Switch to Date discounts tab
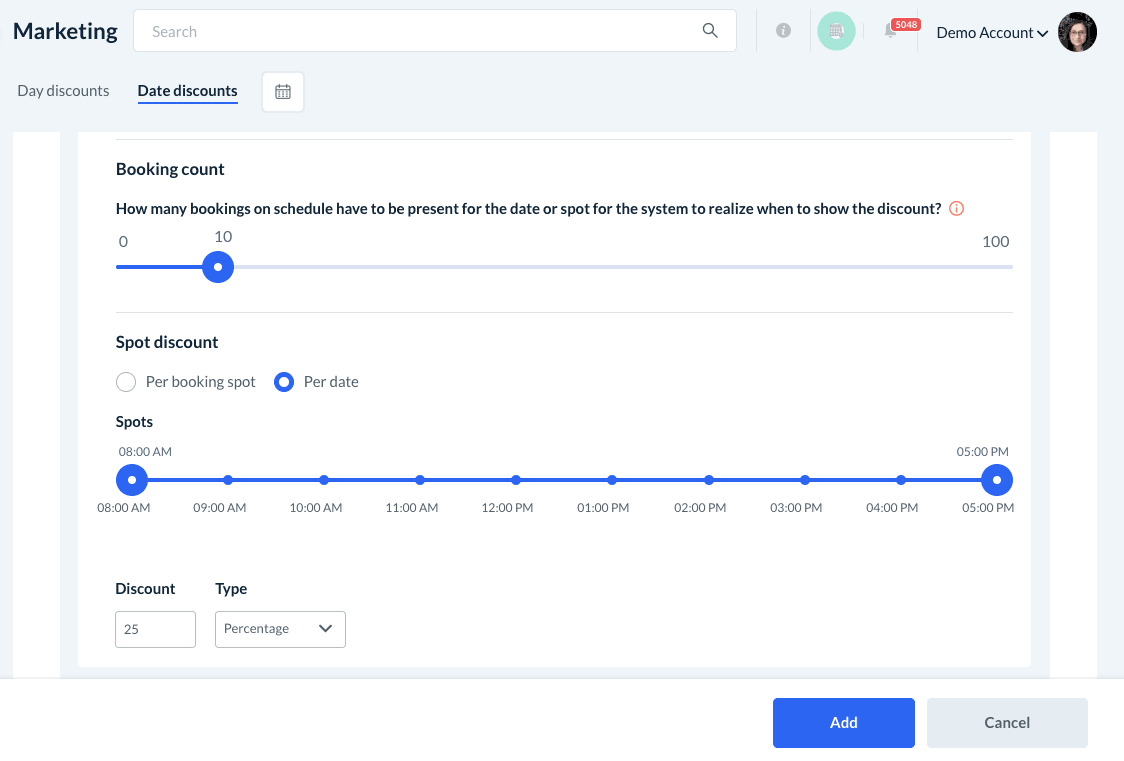 pyautogui.click(x=187, y=91)
